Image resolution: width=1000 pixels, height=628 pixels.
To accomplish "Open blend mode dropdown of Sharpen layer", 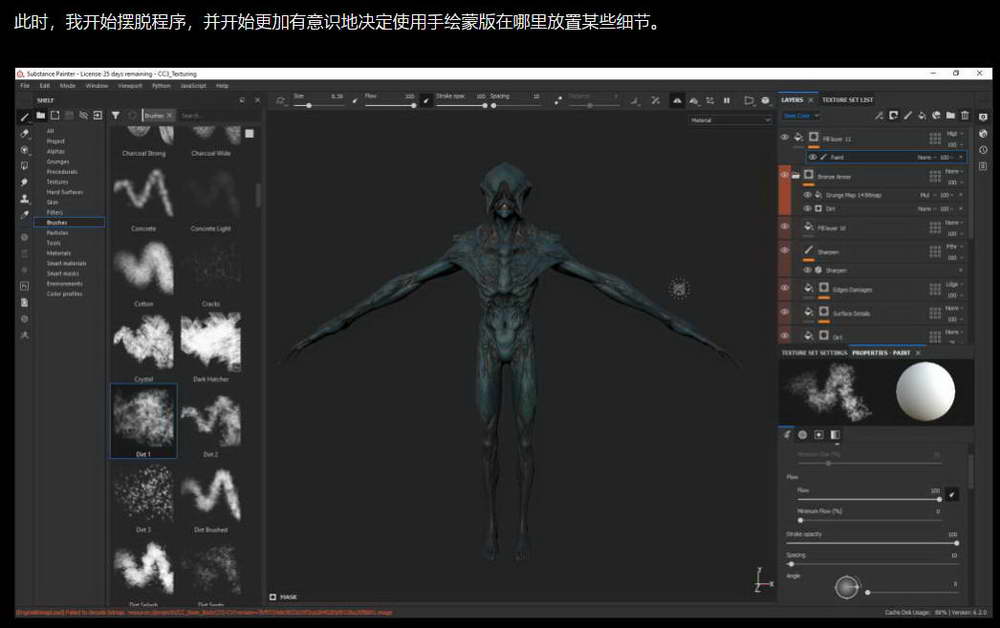I will [x=954, y=246].
